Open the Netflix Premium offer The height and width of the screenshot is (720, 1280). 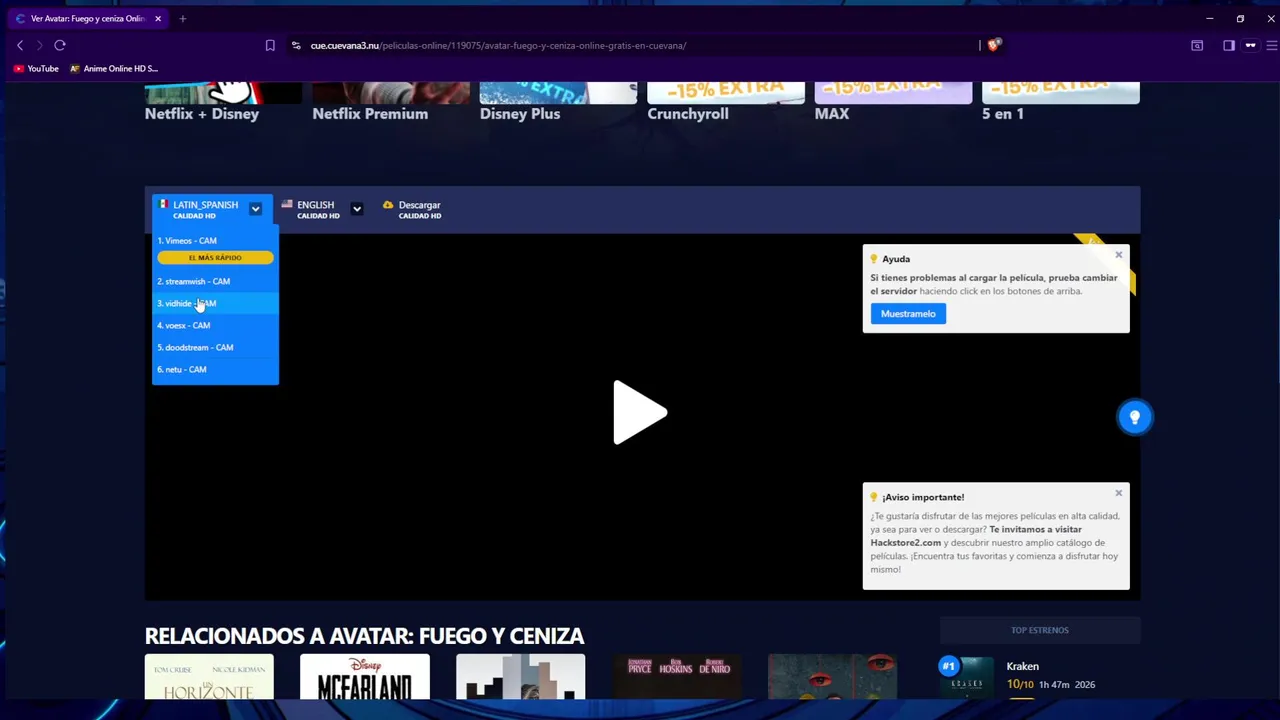coord(391,102)
